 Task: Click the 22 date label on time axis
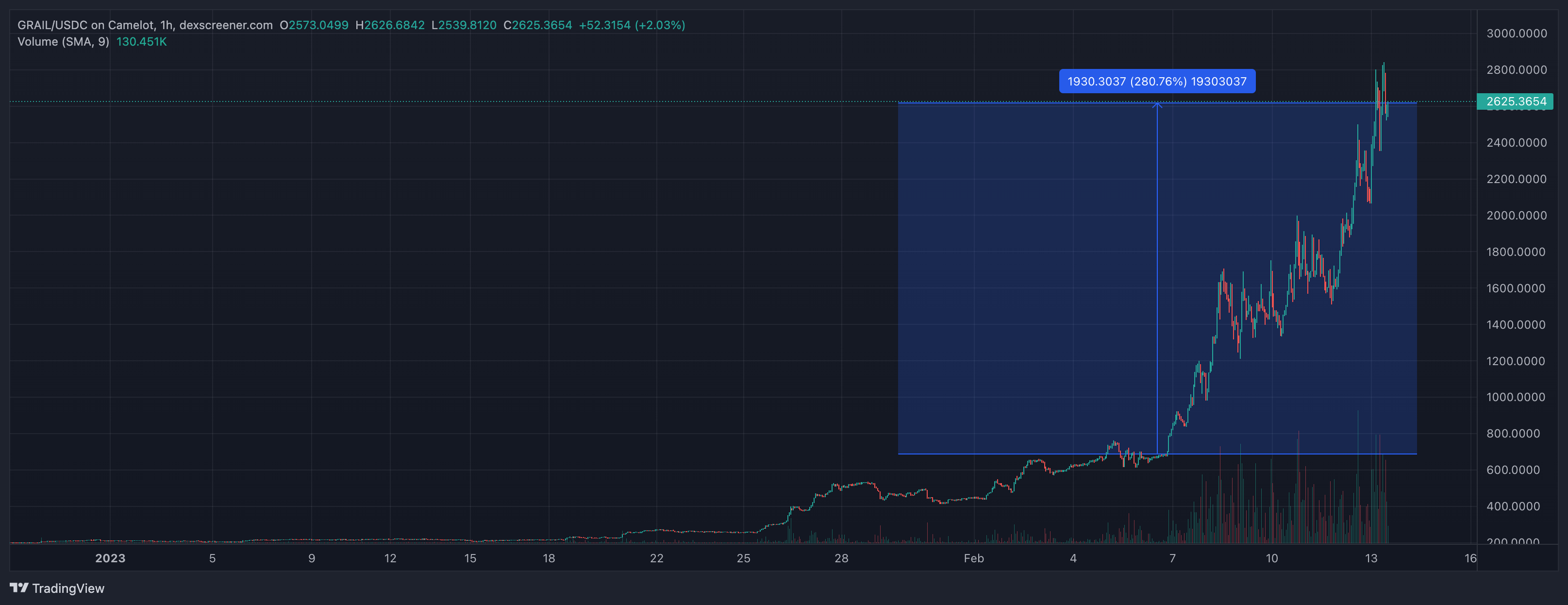[x=656, y=558]
